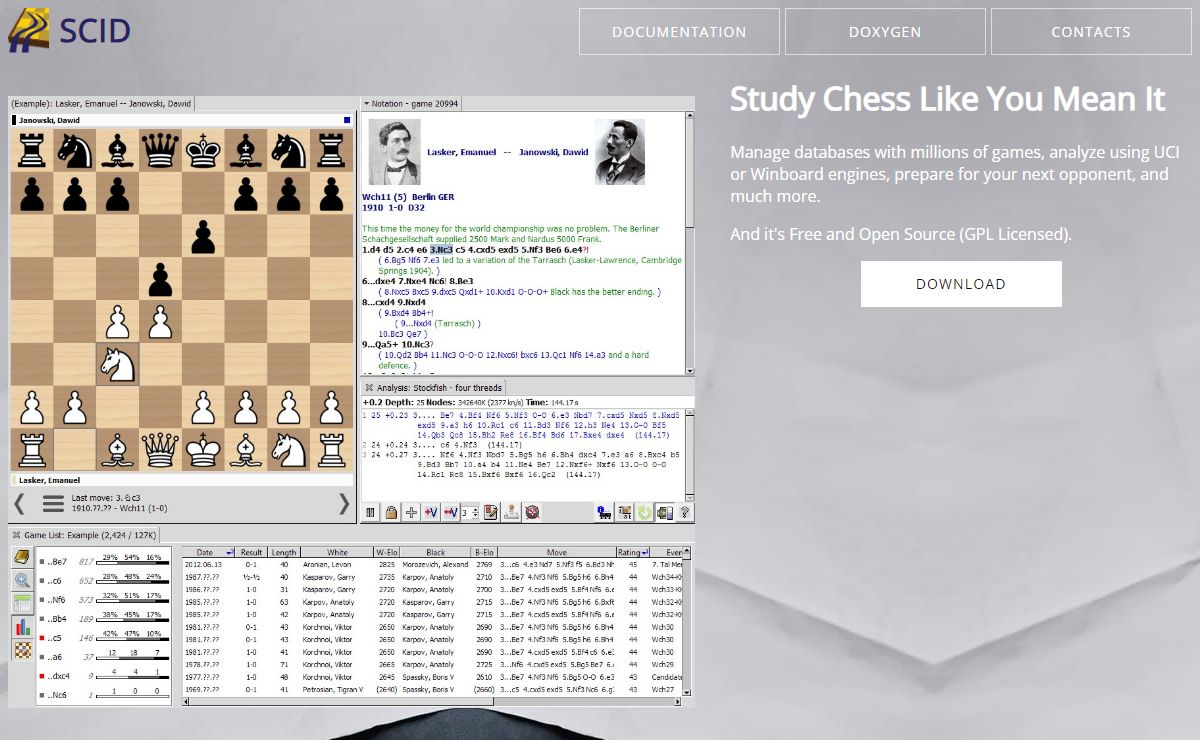The image size is (1200, 740).
Task: Click the SCID logo in the header
Action: (x=70, y=30)
